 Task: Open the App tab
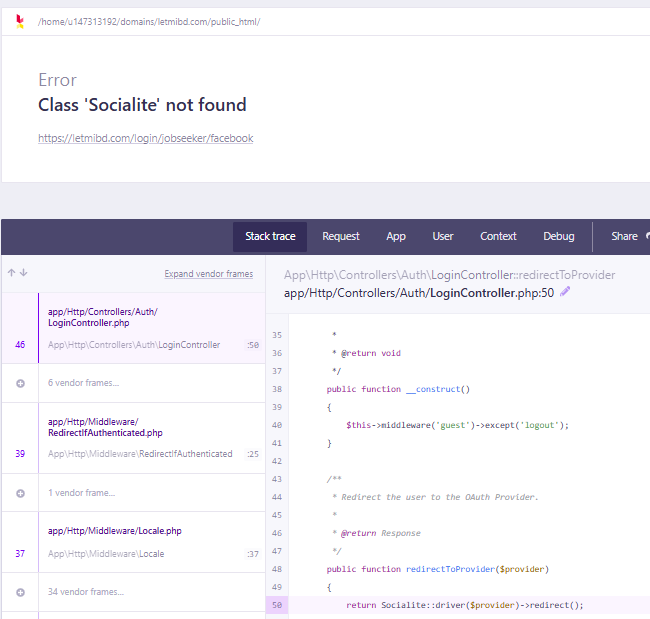[x=396, y=236]
